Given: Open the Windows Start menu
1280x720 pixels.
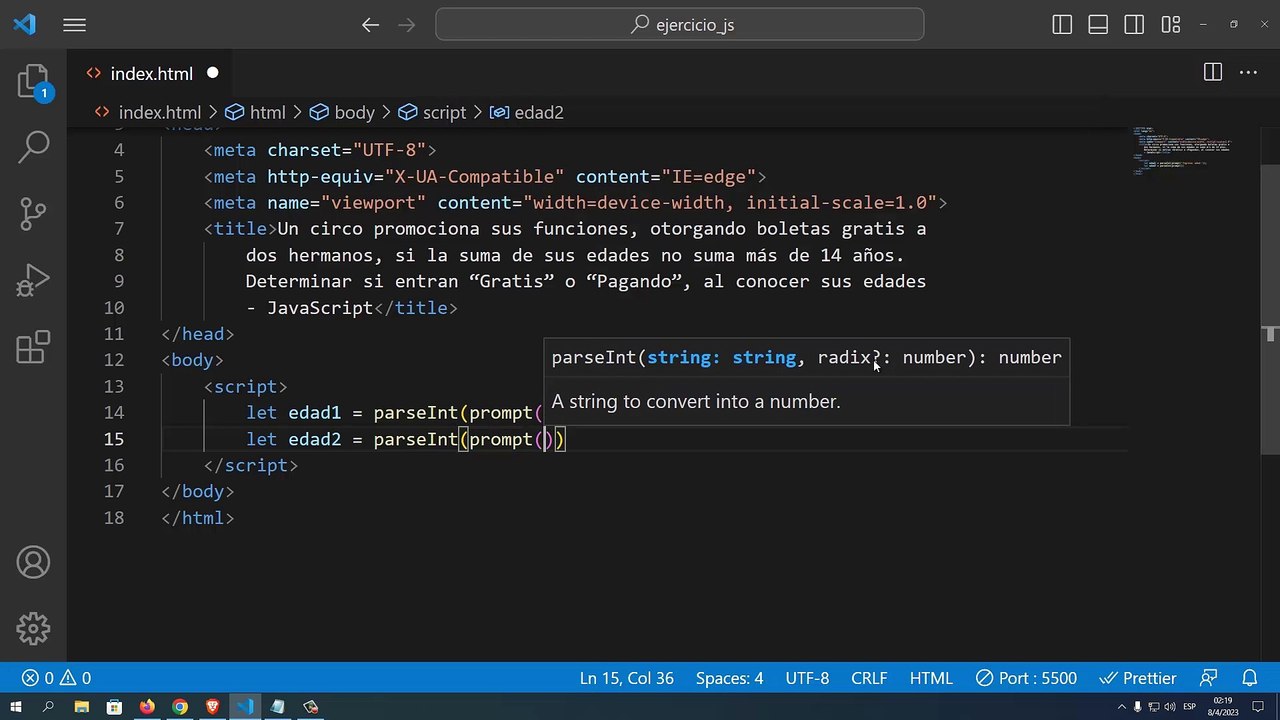Looking at the screenshot, I should click(x=16, y=707).
